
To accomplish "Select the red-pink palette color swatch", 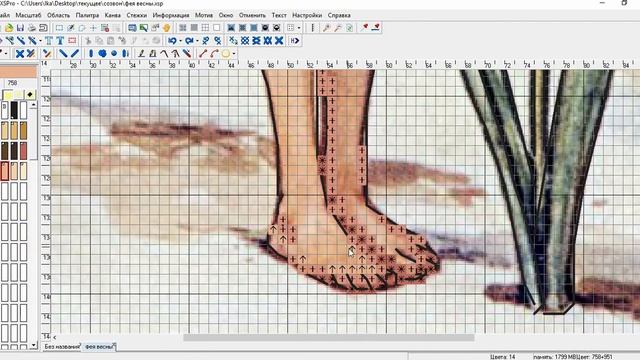I will (23, 151).
